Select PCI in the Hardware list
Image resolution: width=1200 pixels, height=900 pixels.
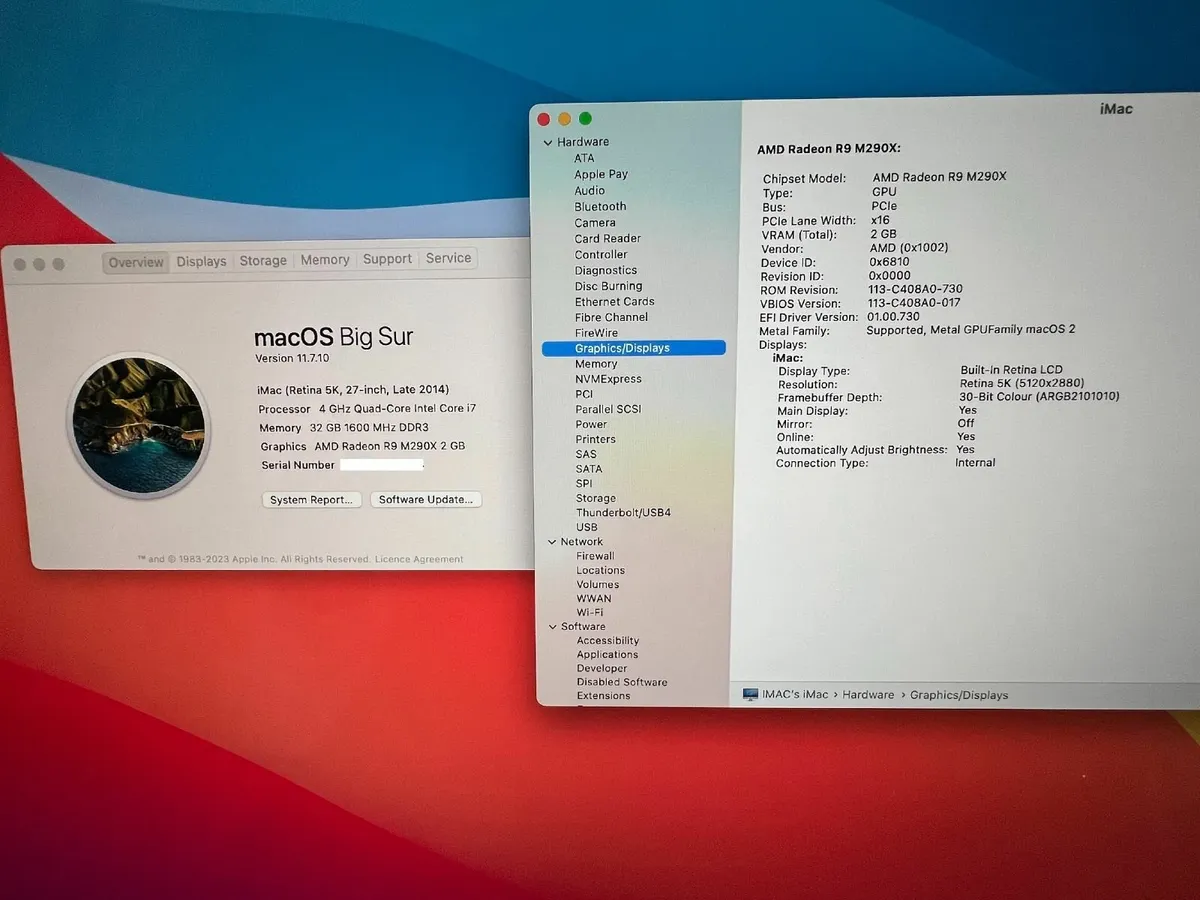pyautogui.click(x=584, y=394)
